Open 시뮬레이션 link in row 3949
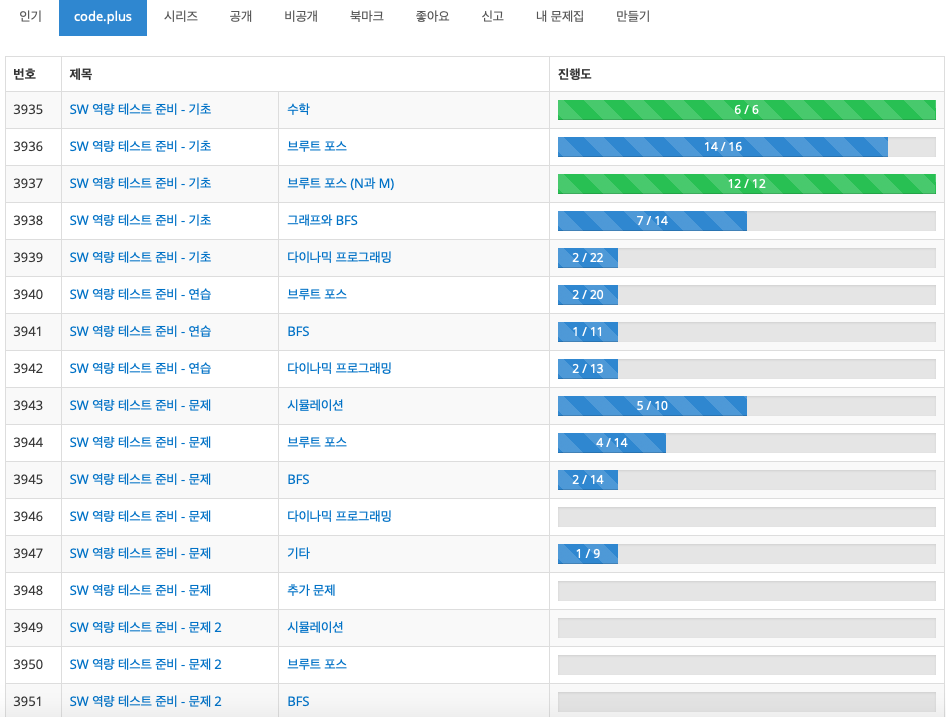Image resolution: width=946 pixels, height=717 pixels. (315, 627)
